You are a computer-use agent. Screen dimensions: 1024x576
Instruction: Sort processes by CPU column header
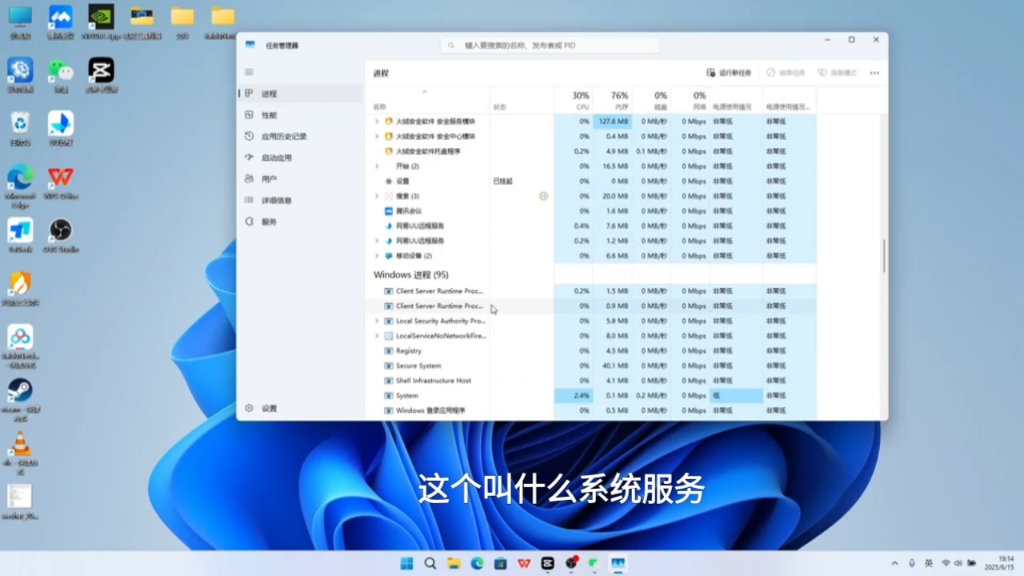click(x=573, y=101)
